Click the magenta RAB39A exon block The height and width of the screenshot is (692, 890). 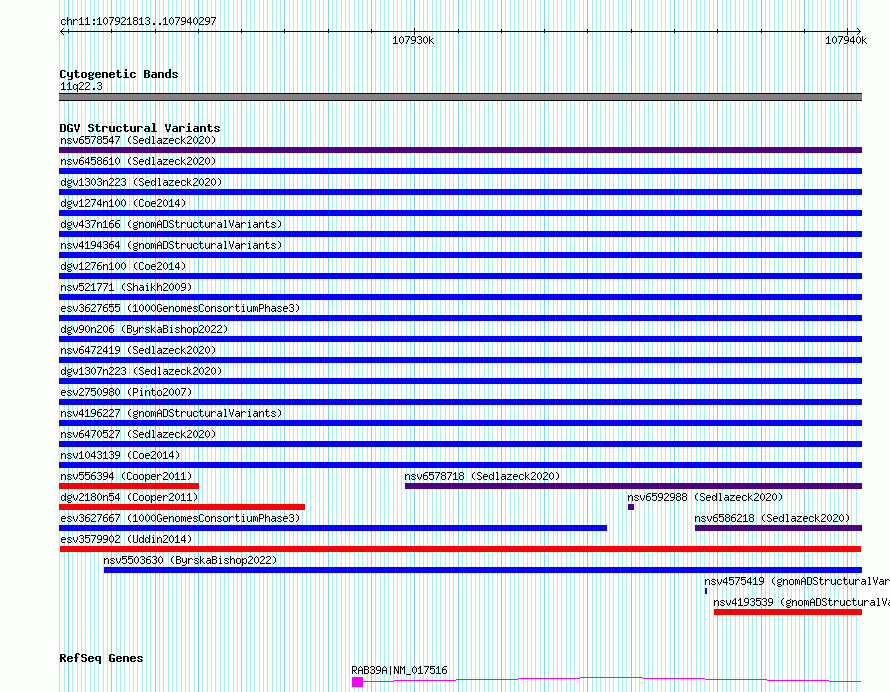(x=357, y=682)
